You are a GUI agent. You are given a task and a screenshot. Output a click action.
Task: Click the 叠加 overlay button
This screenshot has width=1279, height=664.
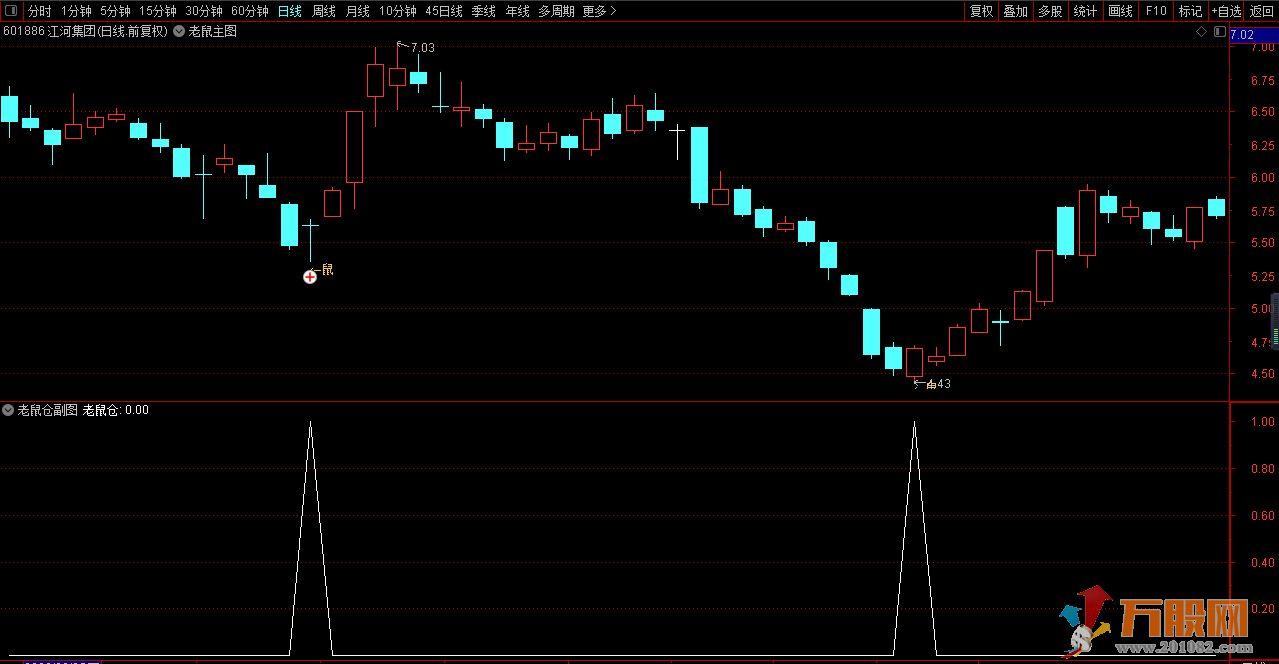point(1016,11)
